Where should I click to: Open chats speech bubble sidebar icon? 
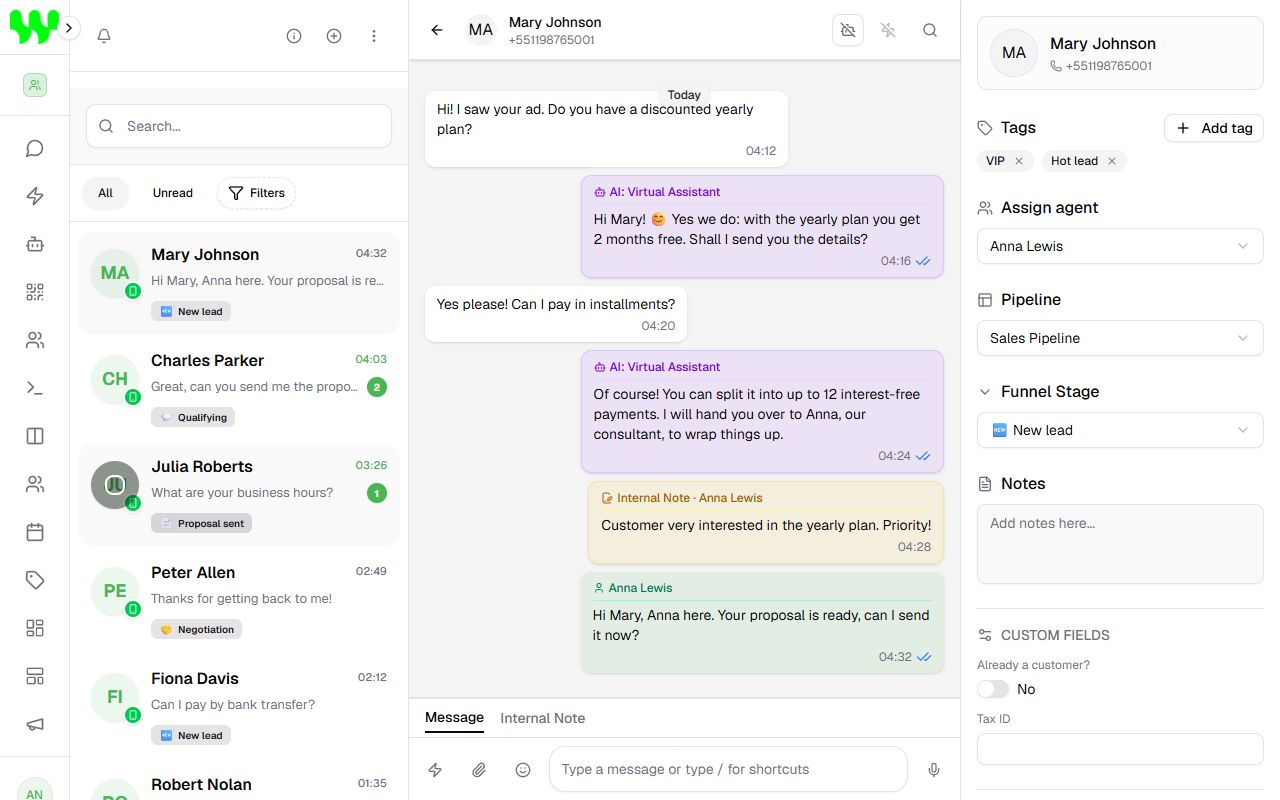click(x=35, y=149)
